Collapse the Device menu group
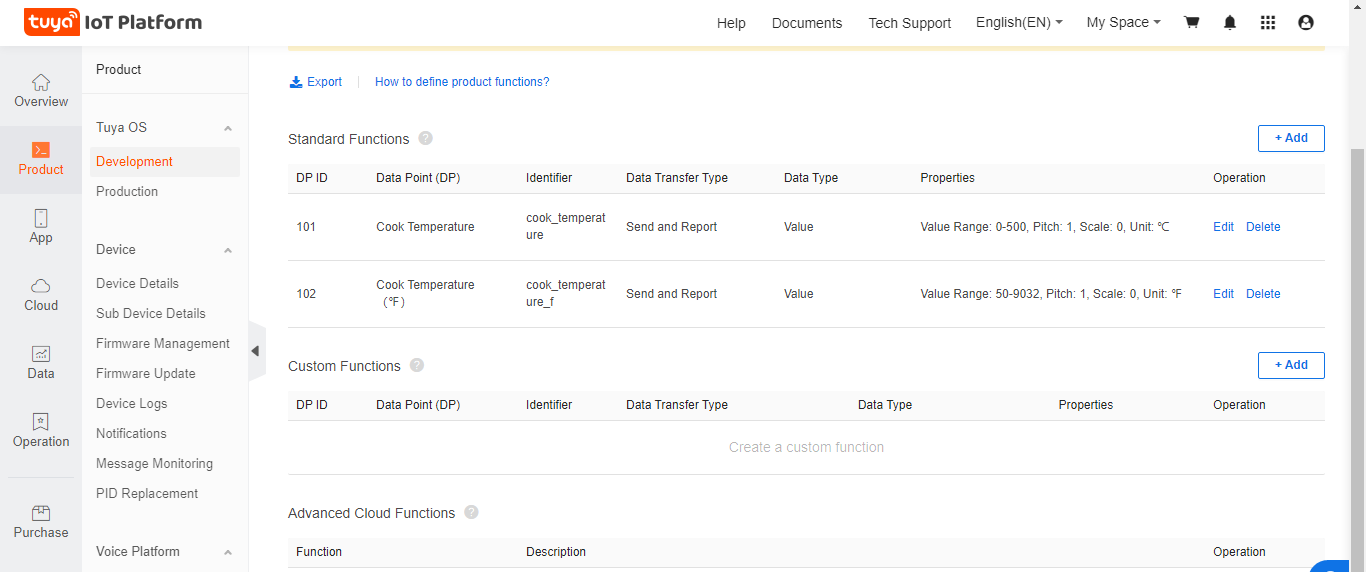Viewport: 1366px width, 572px height. pyautogui.click(x=228, y=250)
